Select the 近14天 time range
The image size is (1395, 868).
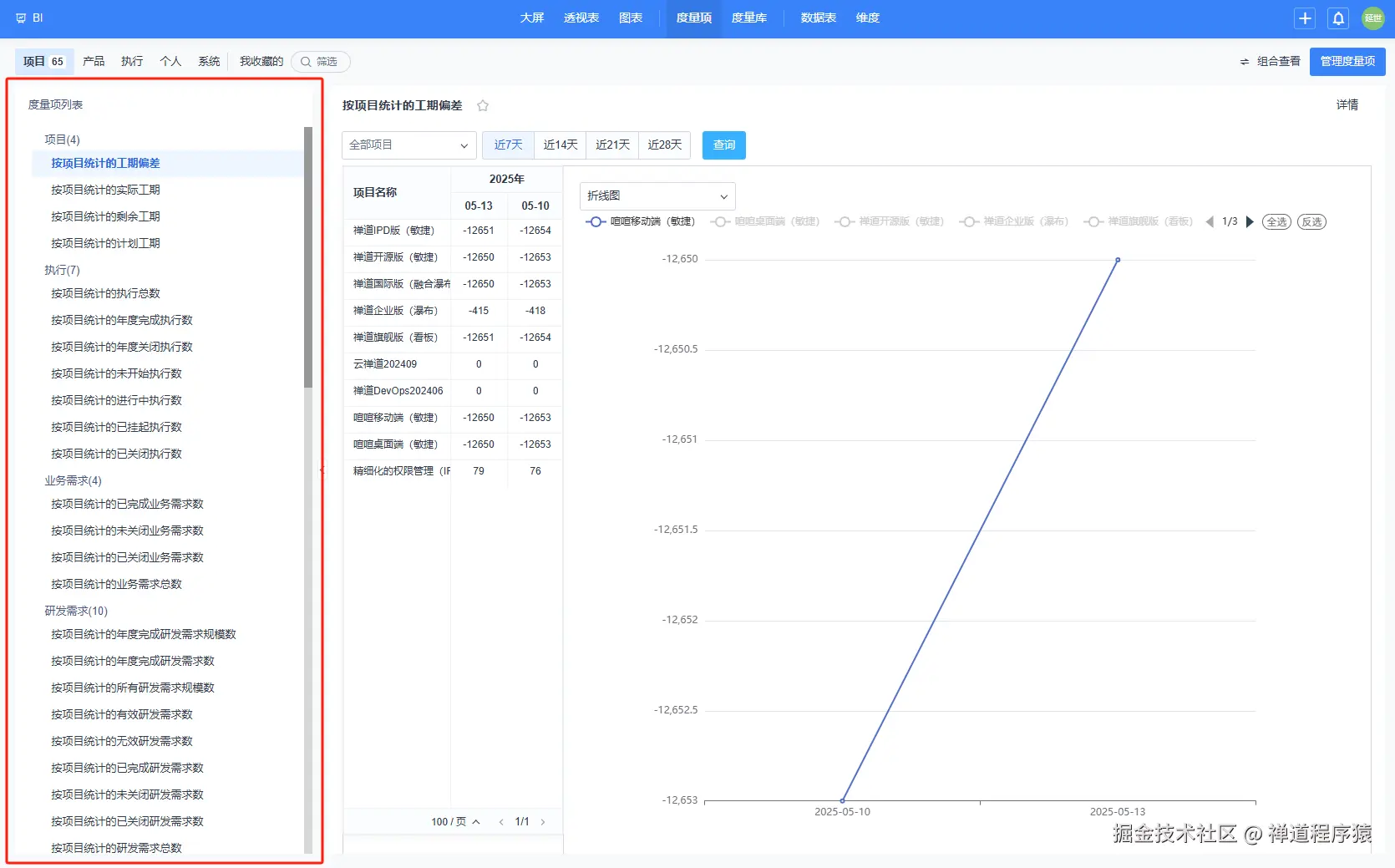pos(561,145)
